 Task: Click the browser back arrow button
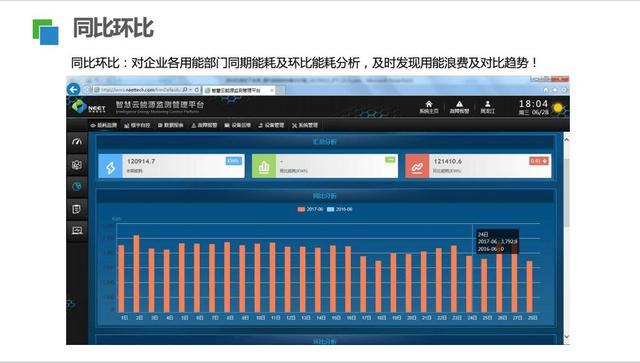[x=73, y=89]
